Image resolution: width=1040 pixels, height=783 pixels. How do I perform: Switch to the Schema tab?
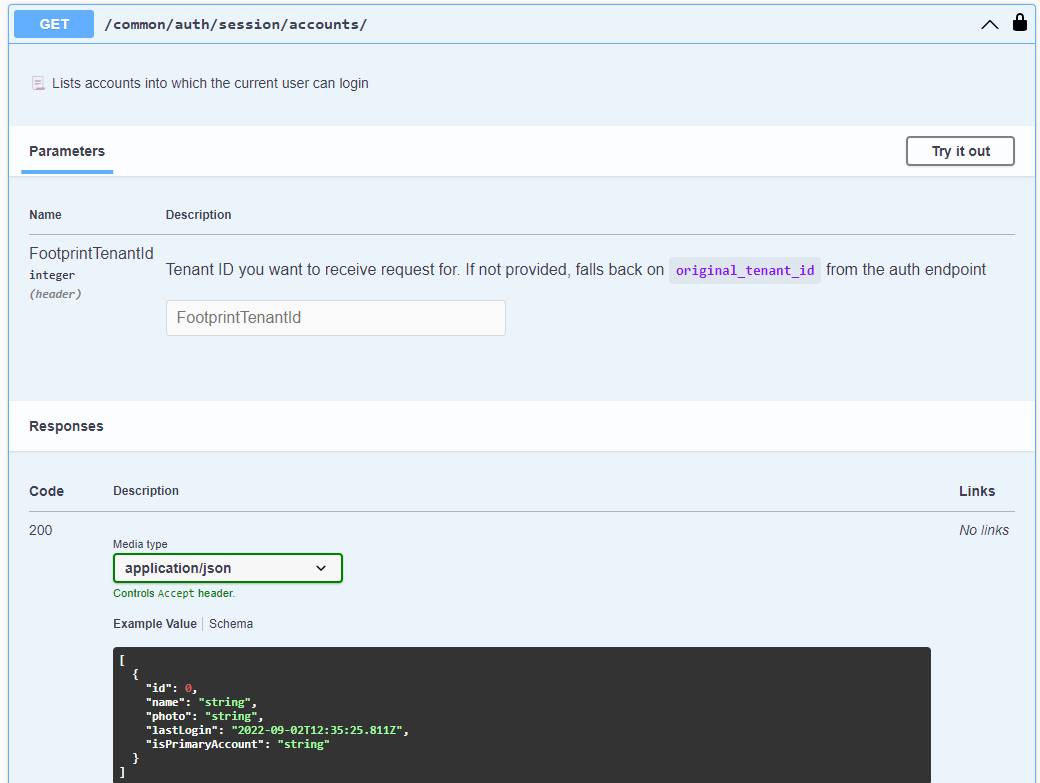click(231, 624)
